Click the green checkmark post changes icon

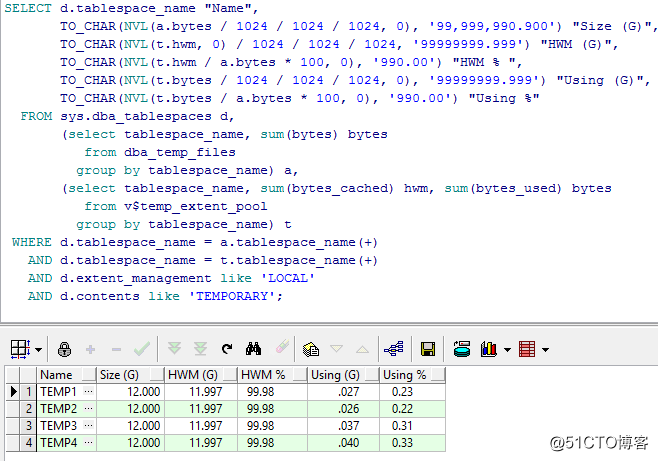pyautogui.click(x=142, y=349)
